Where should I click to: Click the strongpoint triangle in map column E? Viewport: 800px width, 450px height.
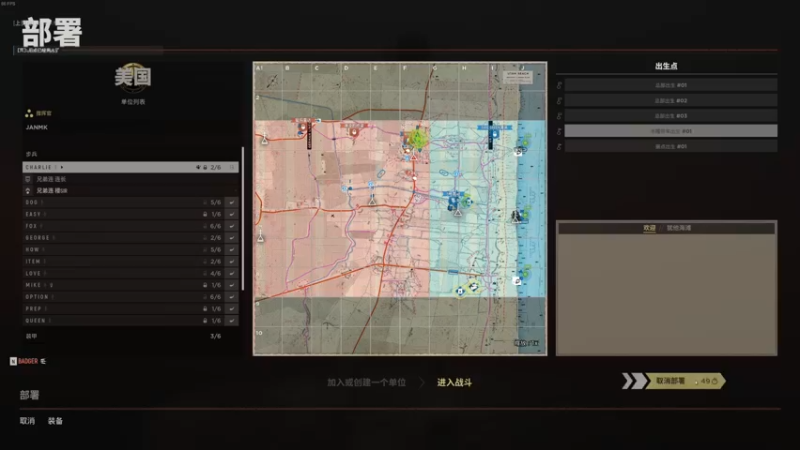click(372, 201)
